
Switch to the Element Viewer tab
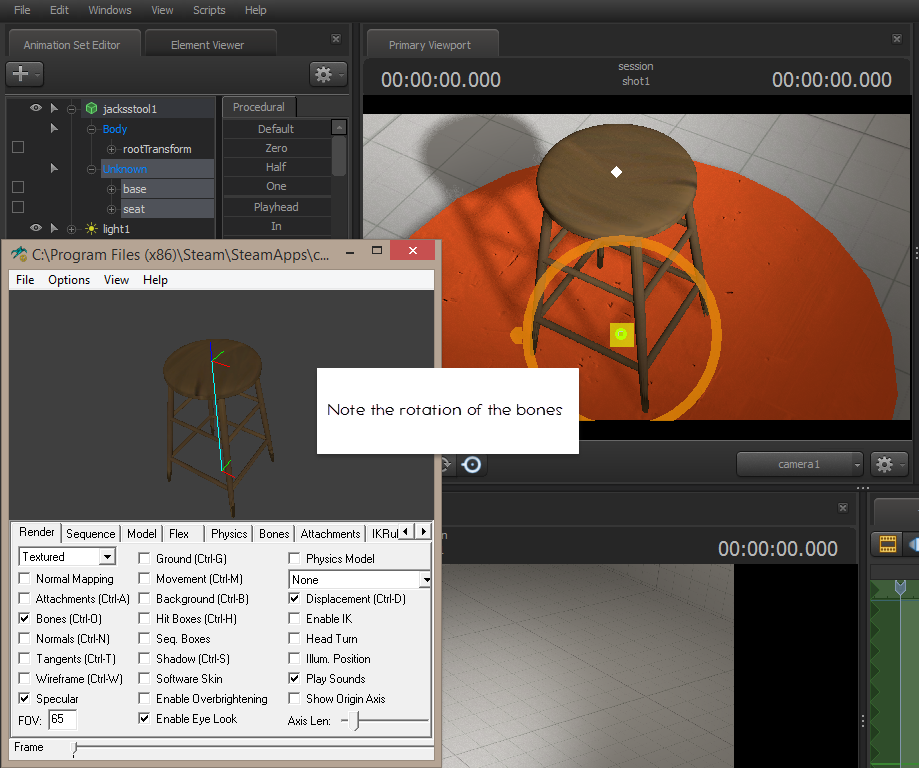click(208, 45)
